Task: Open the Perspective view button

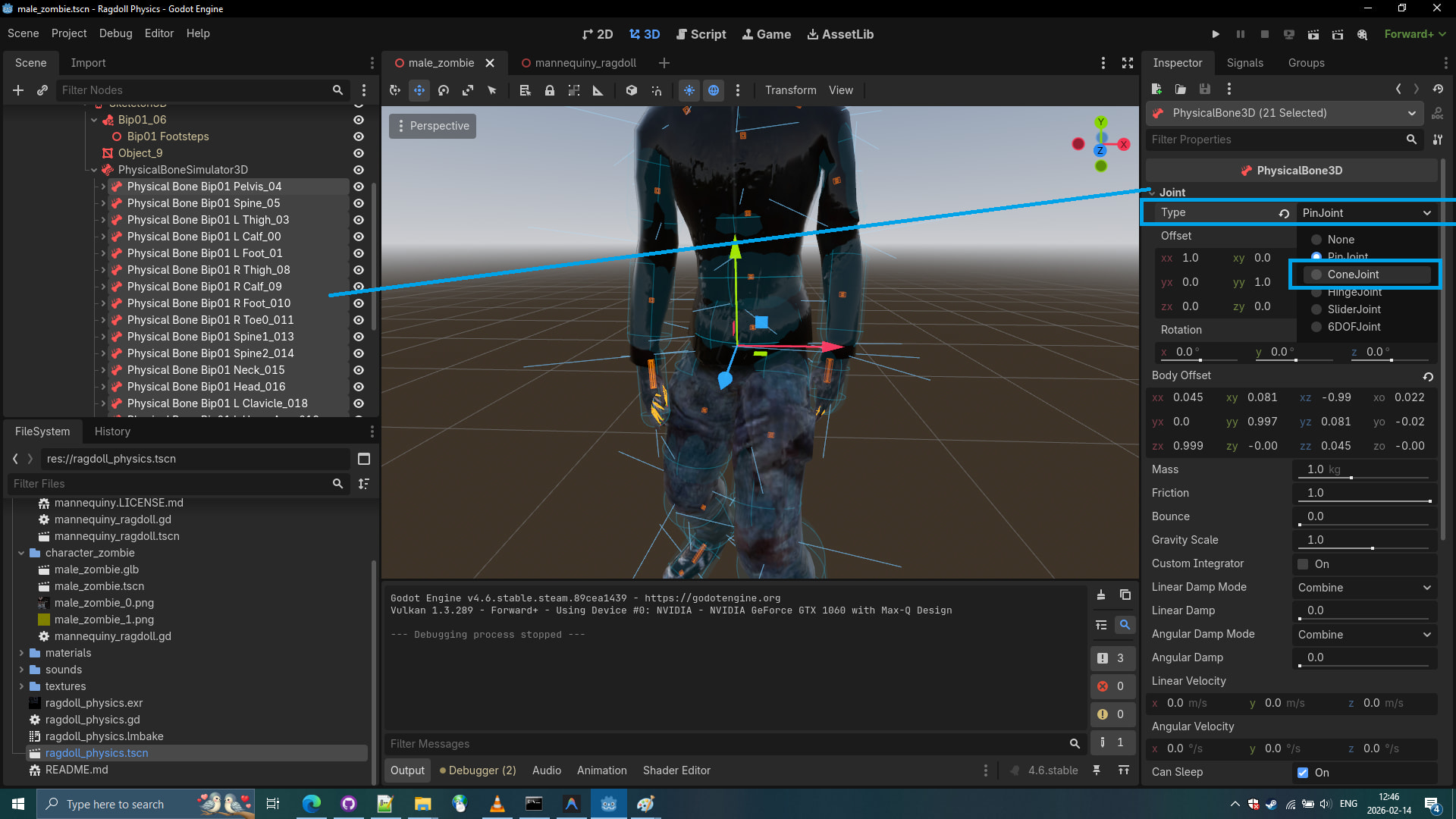Action: (432, 126)
